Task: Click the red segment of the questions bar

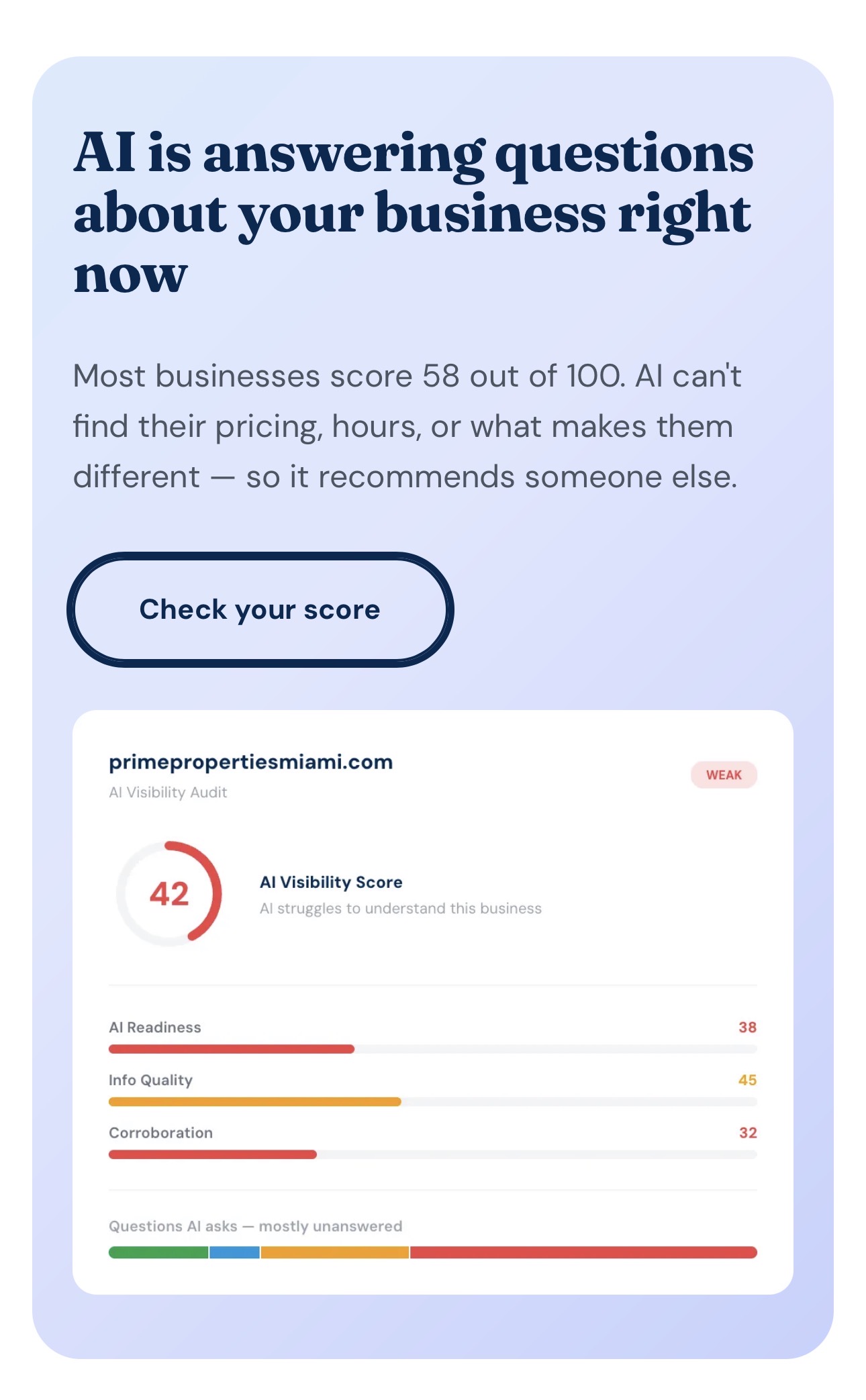Action: click(583, 1252)
